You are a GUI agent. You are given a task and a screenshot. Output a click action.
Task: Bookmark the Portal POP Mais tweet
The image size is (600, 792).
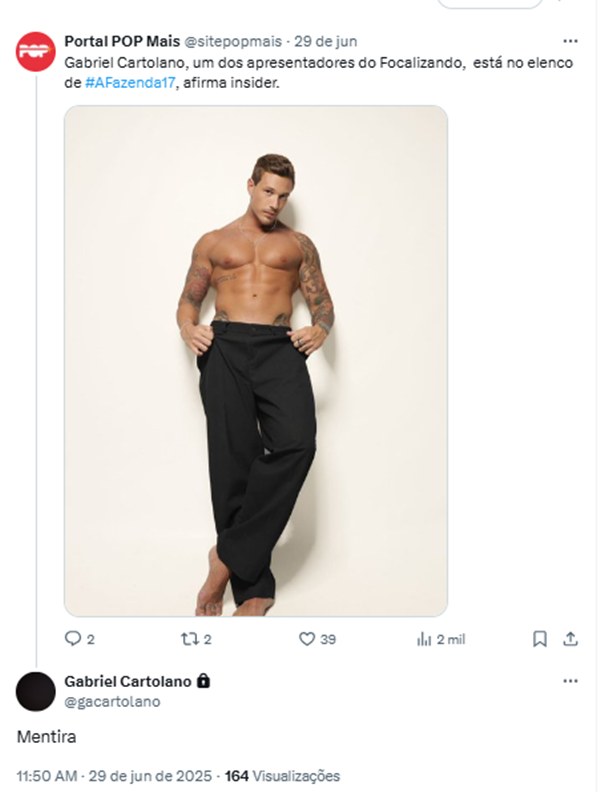[x=540, y=639]
